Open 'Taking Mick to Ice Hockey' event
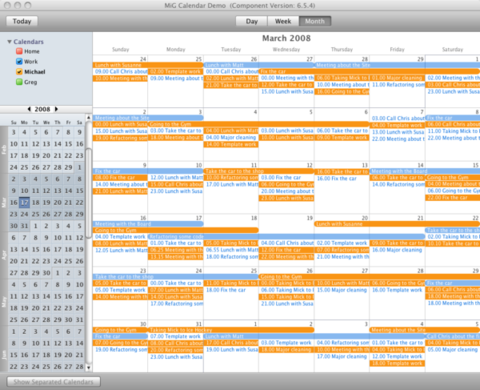The height and width of the screenshot is (390, 480). [x=231, y=330]
